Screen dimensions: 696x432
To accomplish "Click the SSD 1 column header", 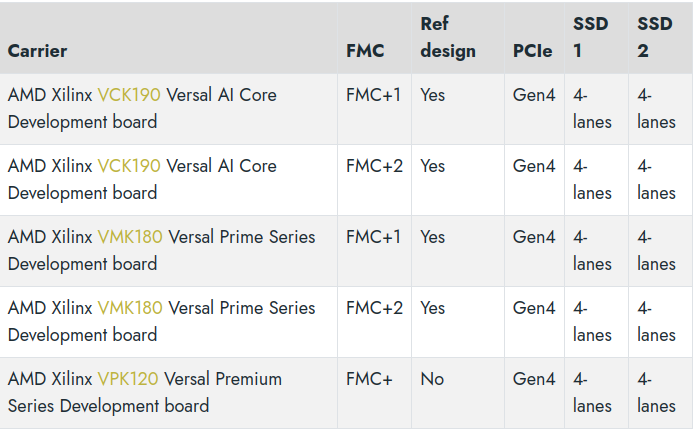I will pyautogui.click(x=592, y=36).
